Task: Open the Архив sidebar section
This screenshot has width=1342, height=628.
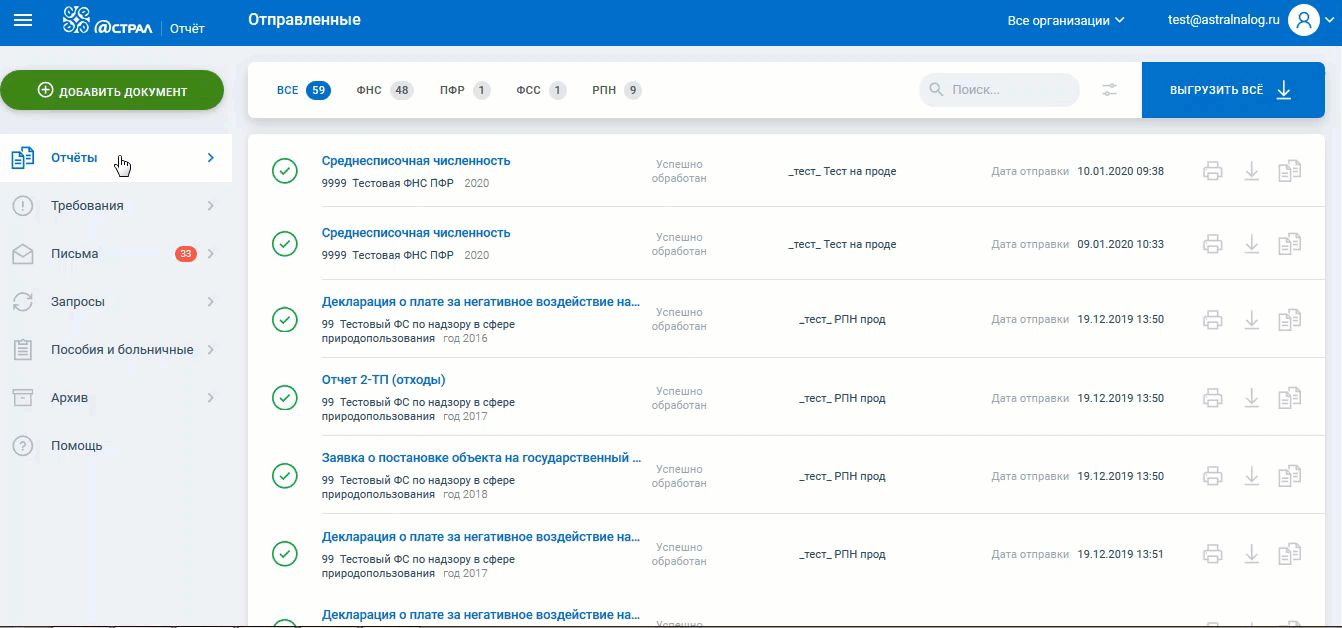Action: click(x=116, y=398)
